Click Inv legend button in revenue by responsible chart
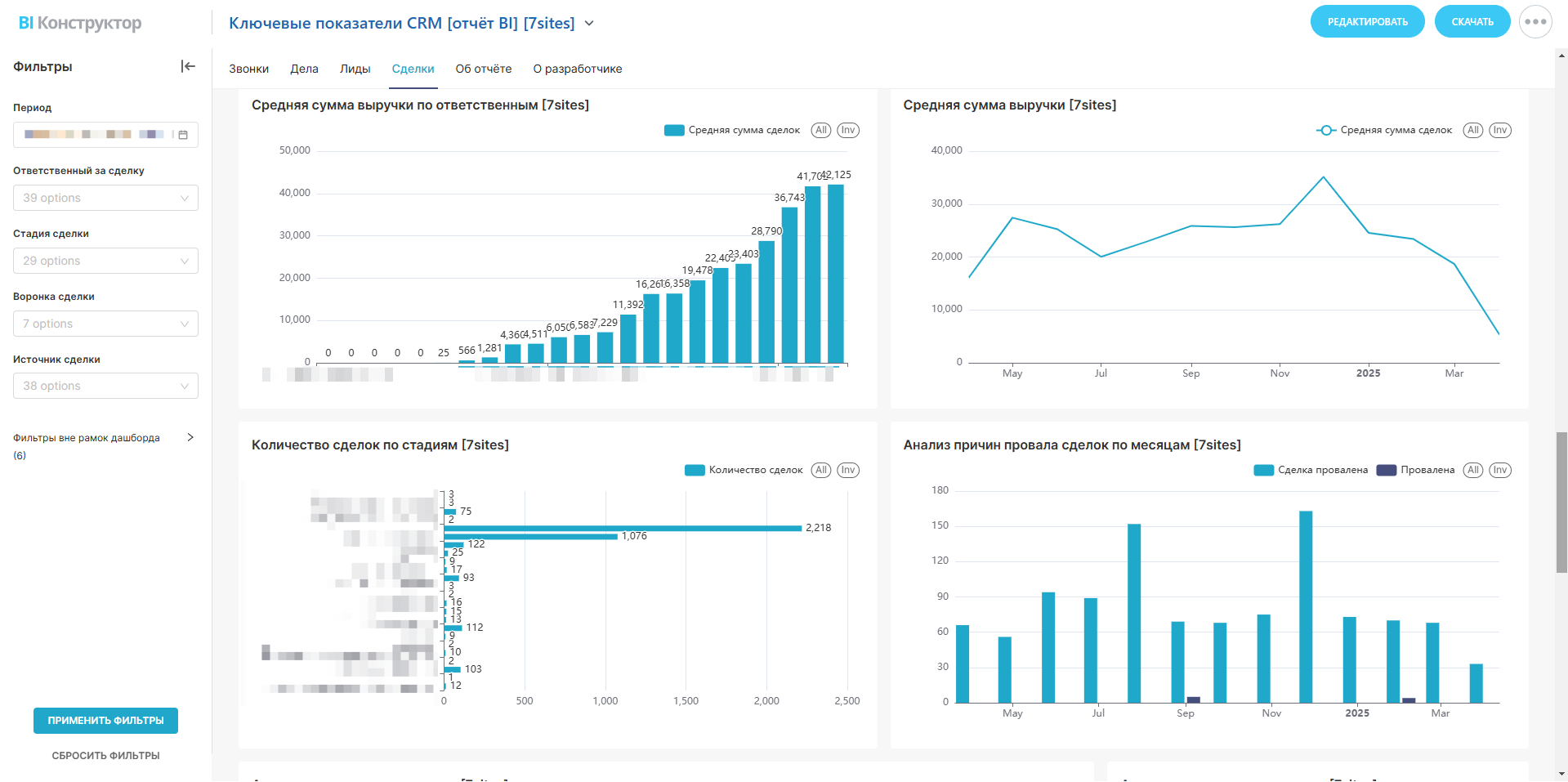The height and width of the screenshot is (782, 1568). 848,130
